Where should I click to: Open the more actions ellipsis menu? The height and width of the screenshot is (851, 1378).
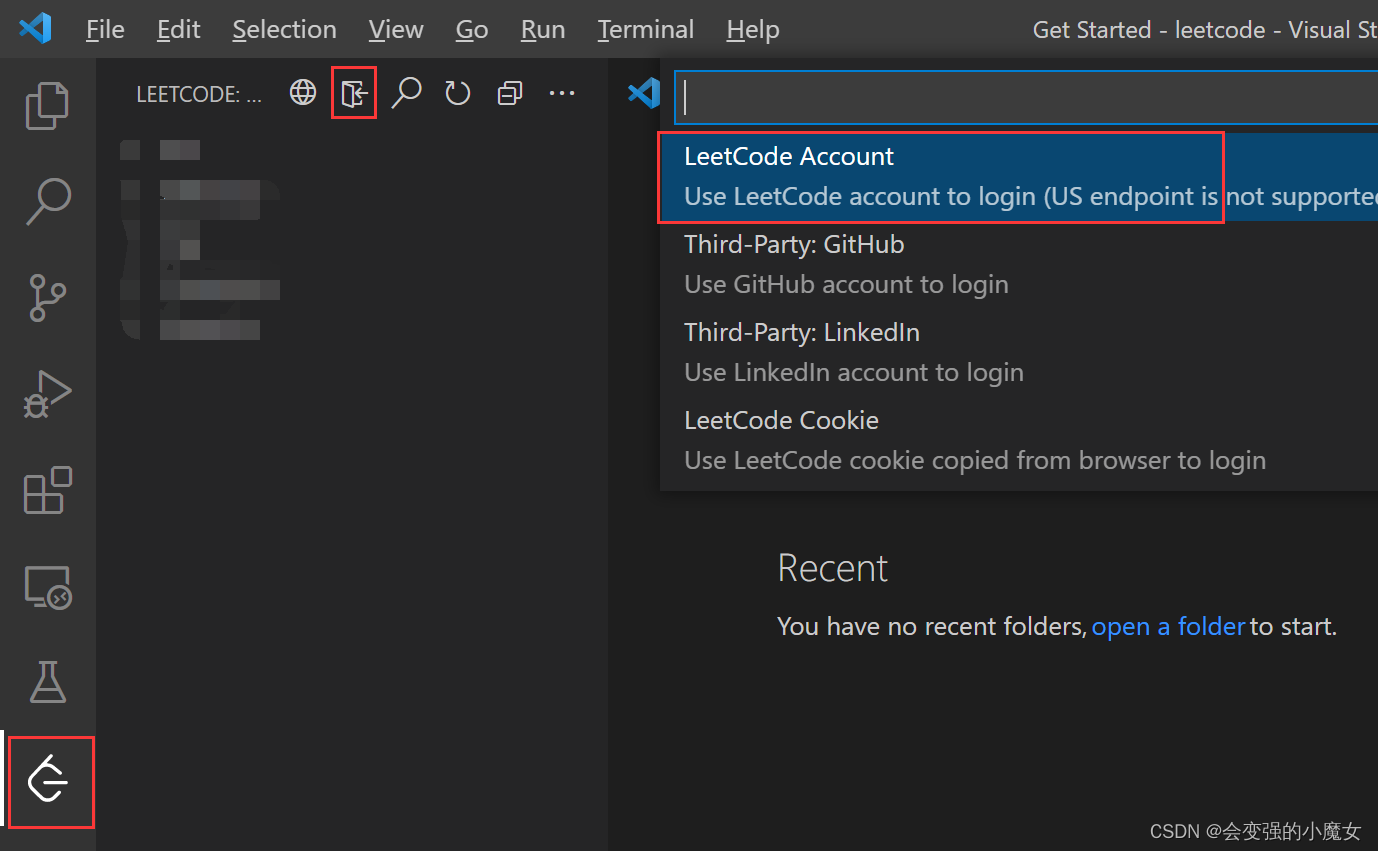coord(562,92)
